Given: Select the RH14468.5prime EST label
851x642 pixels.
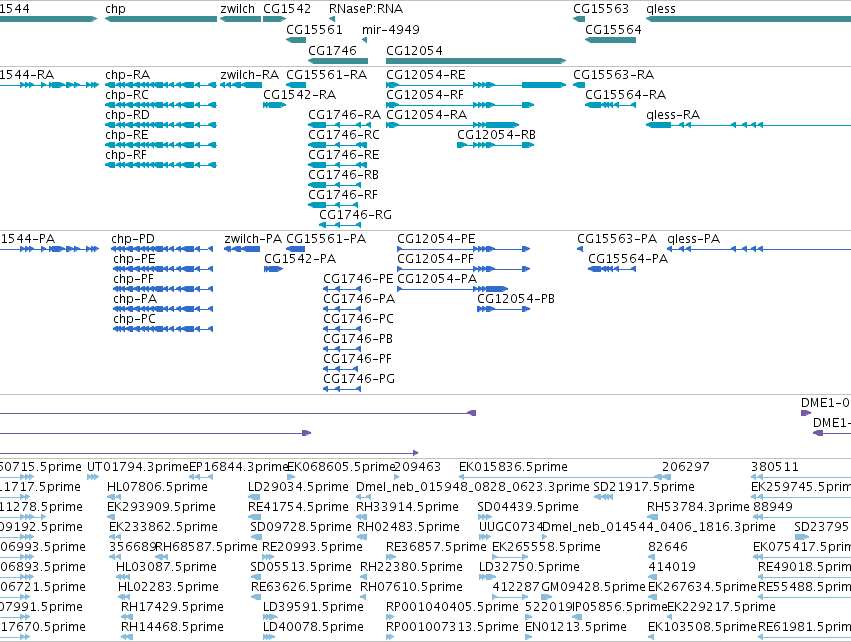Looking at the screenshot, I should (172, 627).
